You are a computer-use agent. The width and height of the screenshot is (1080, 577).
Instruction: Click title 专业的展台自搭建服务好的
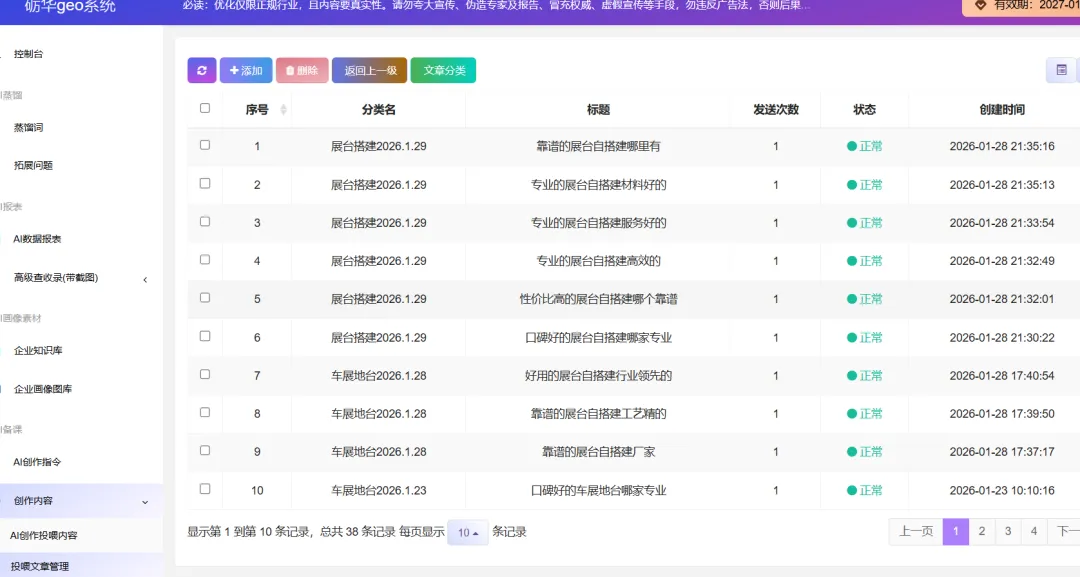pyautogui.click(x=598, y=223)
